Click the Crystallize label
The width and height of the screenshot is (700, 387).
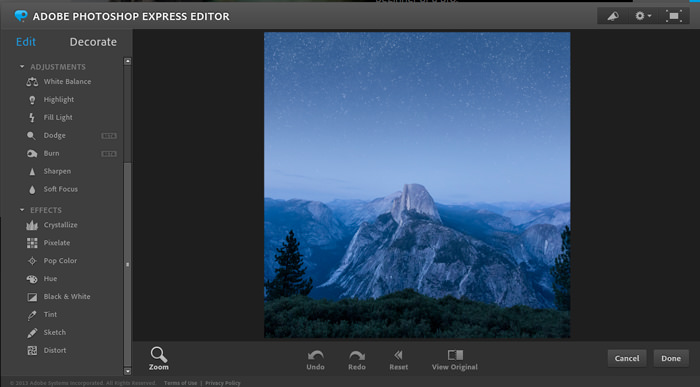point(60,225)
